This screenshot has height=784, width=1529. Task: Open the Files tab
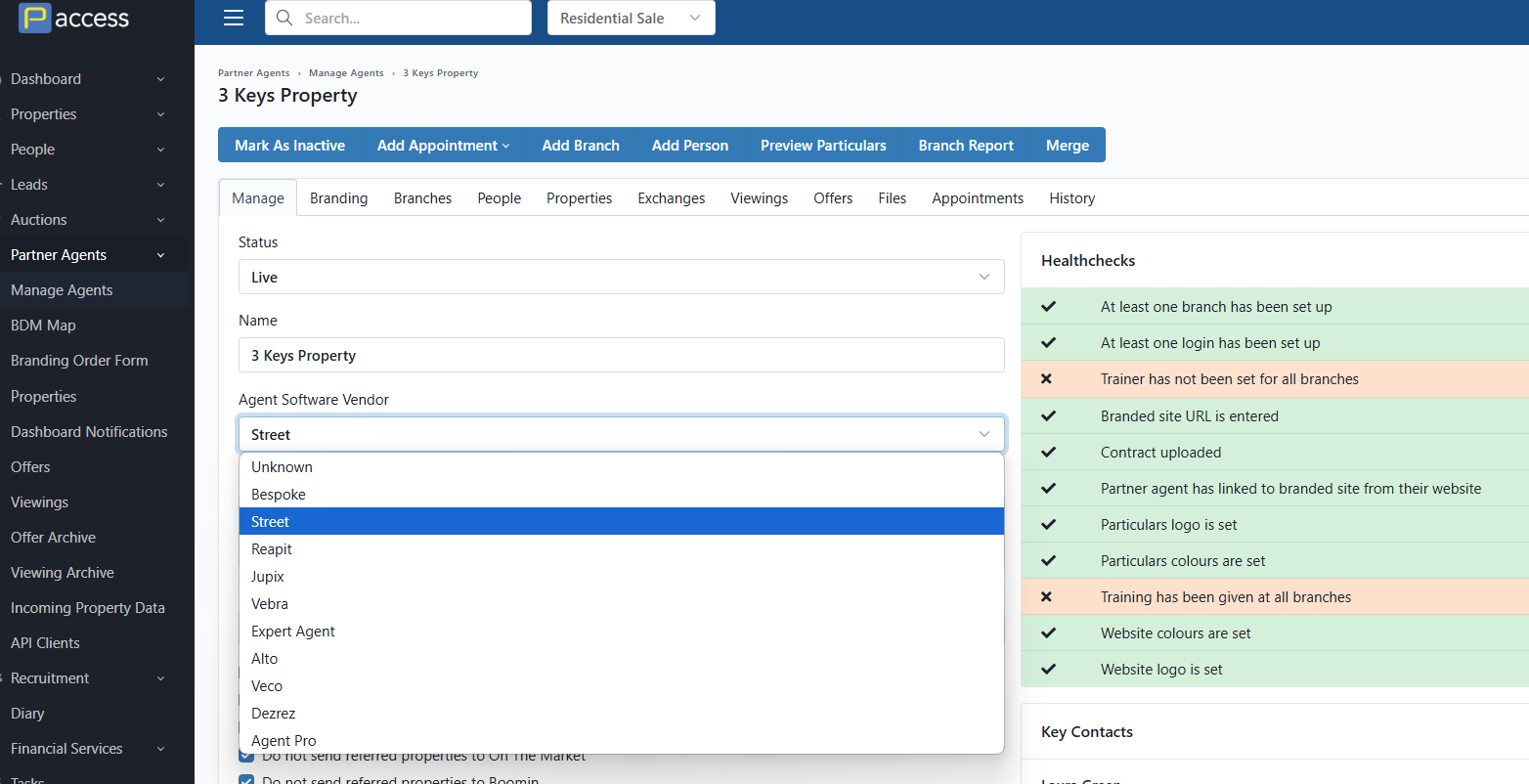(x=893, y=197)
